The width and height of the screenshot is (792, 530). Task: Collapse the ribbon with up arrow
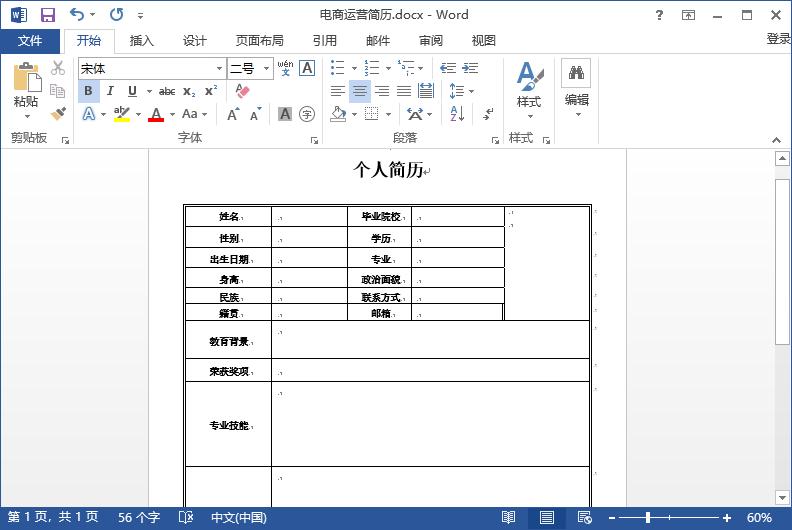(776, 140)
